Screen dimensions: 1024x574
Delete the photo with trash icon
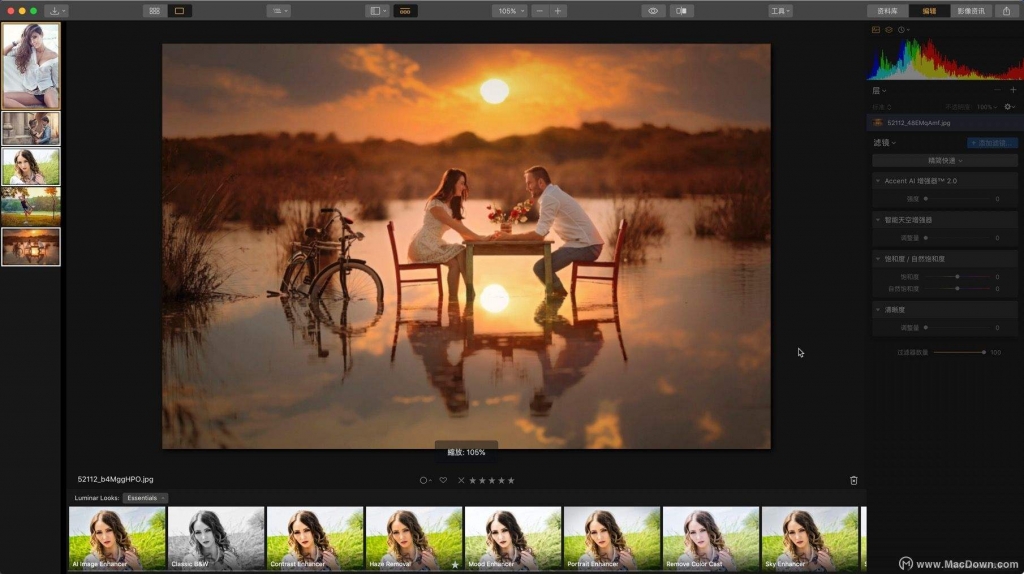pos(854,481)
